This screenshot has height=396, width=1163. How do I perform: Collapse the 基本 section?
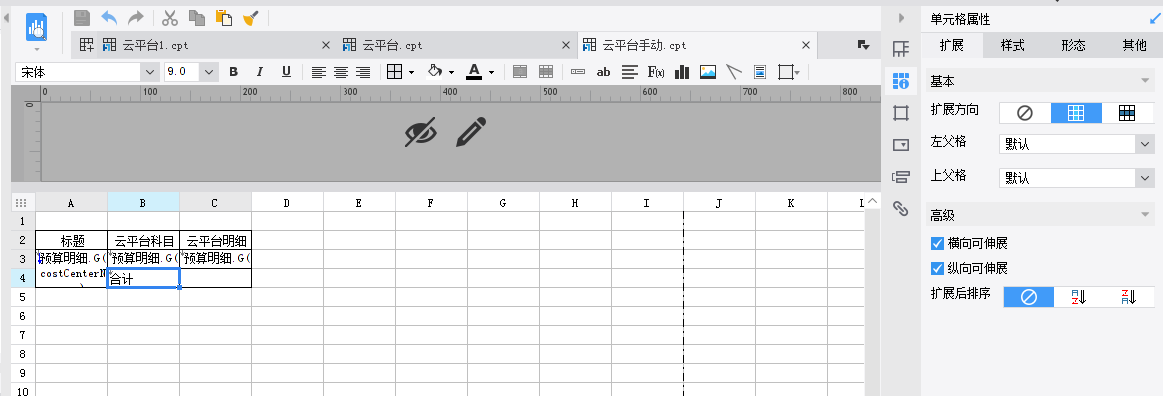(x=1145, y=81)
